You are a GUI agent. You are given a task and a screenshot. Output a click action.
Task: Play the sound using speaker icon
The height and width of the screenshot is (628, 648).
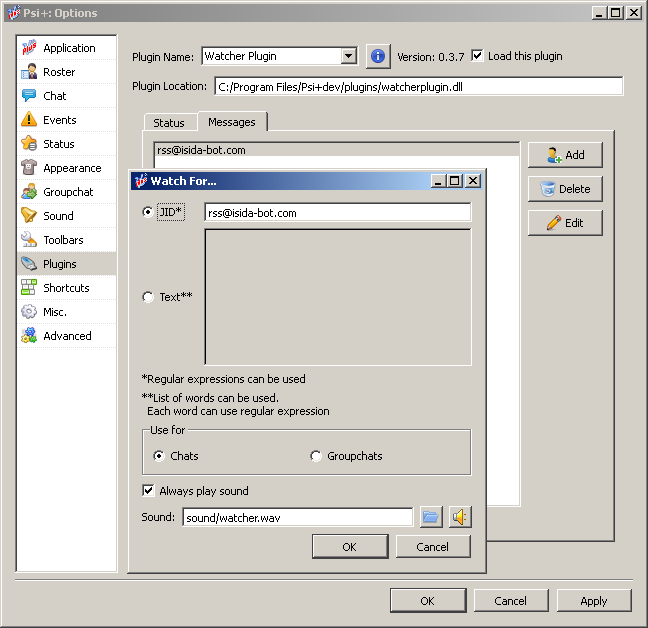[459, 517]
